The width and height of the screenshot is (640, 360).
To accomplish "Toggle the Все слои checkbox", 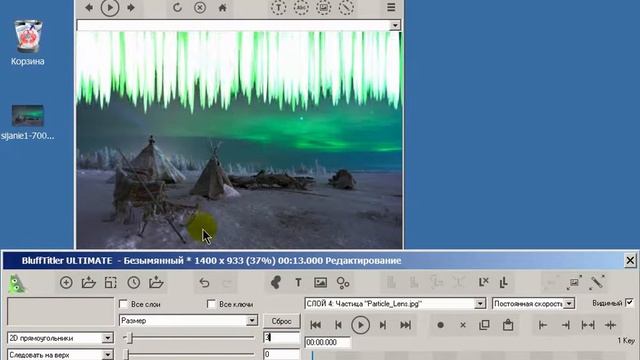I will 123,304.
